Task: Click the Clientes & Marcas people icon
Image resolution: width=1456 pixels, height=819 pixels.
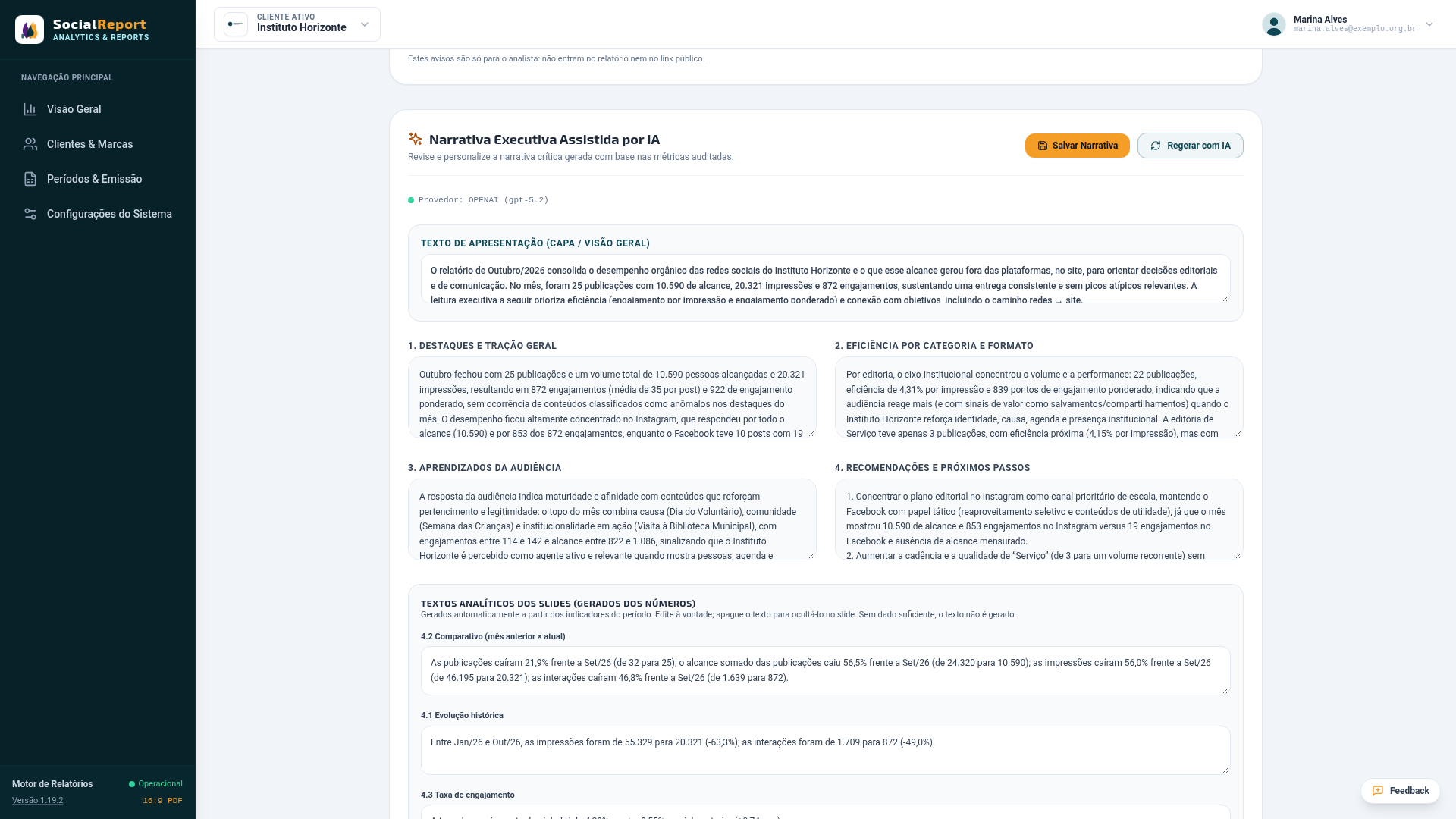Action: 30,144
